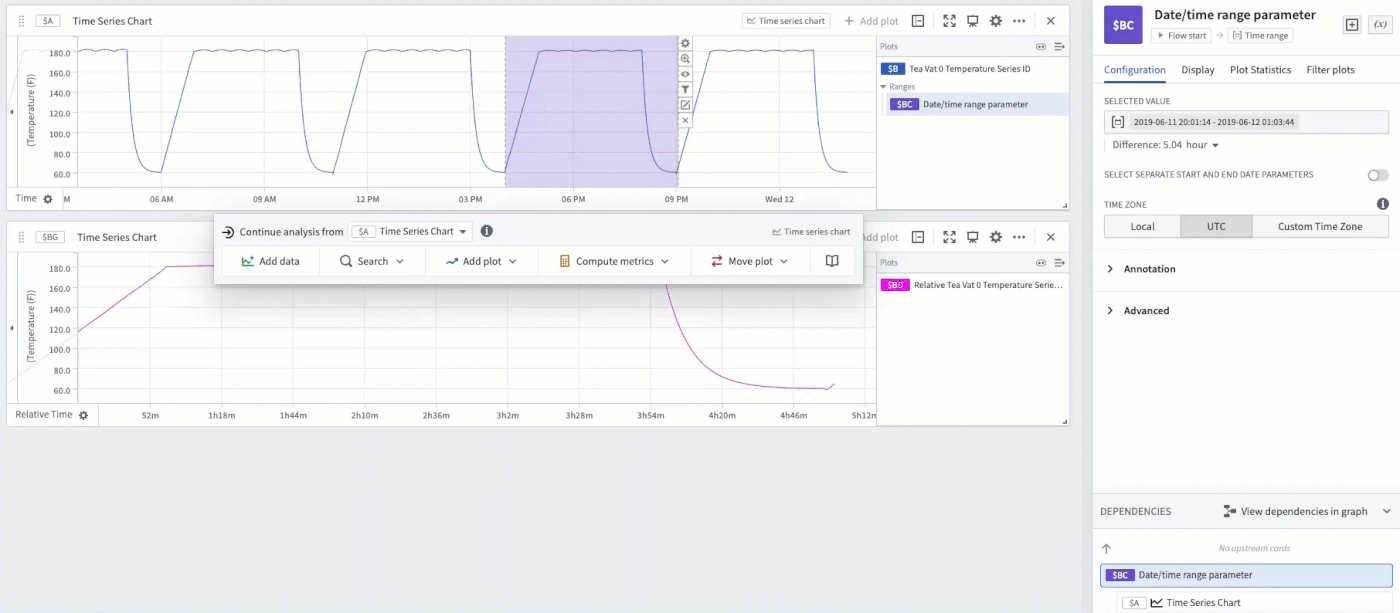1400x613 pixels.
Task: Toggle separate start and end date parameters
Action: (x=1378, y=175)
